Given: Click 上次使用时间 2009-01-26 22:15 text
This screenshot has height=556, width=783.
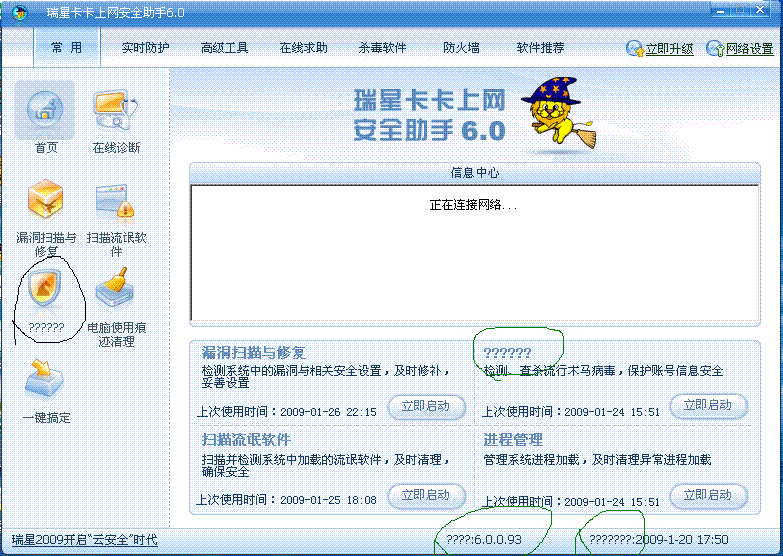Looking at the screenshot, I should click(x=287, y=412).
